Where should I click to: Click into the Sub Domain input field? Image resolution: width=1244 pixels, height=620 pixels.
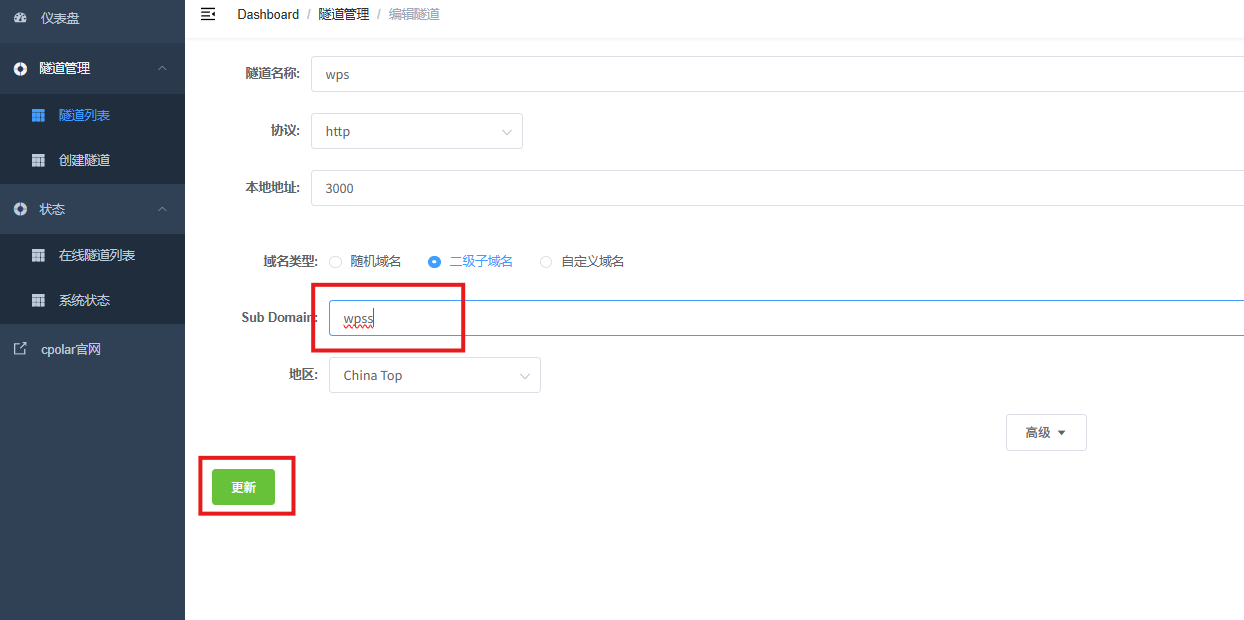(x=780, y=318)
